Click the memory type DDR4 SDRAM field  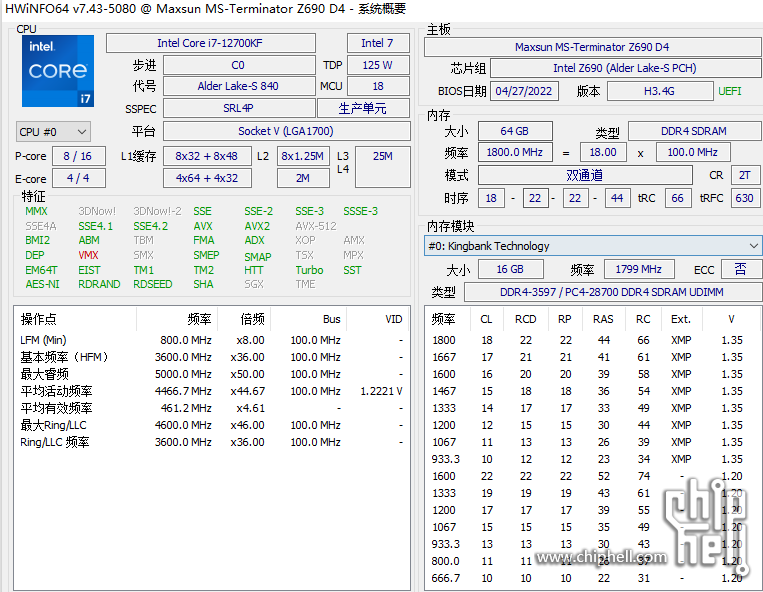(x=694, y=131)
